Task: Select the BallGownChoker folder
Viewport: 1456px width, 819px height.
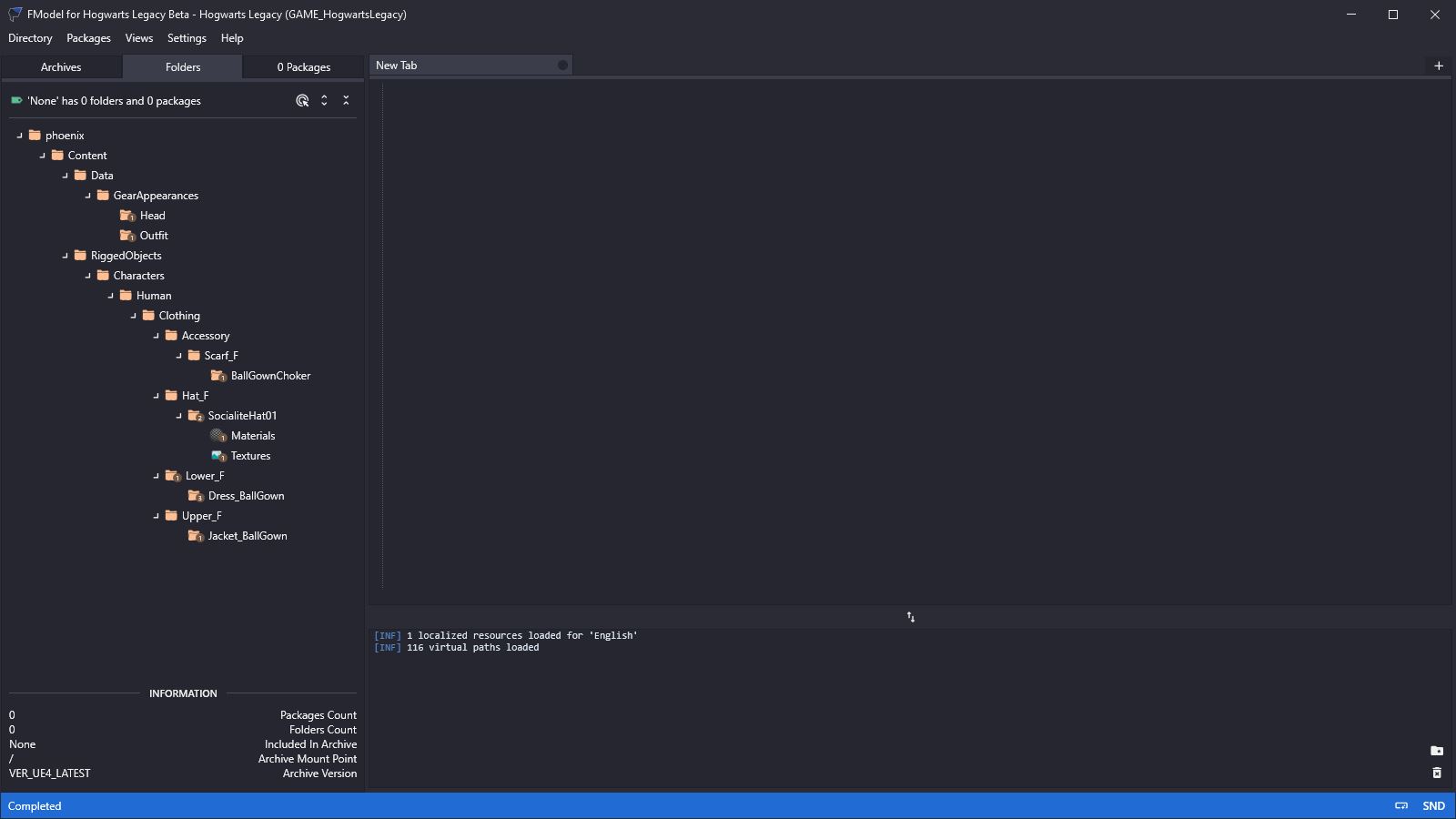Action: pos(270,376)
